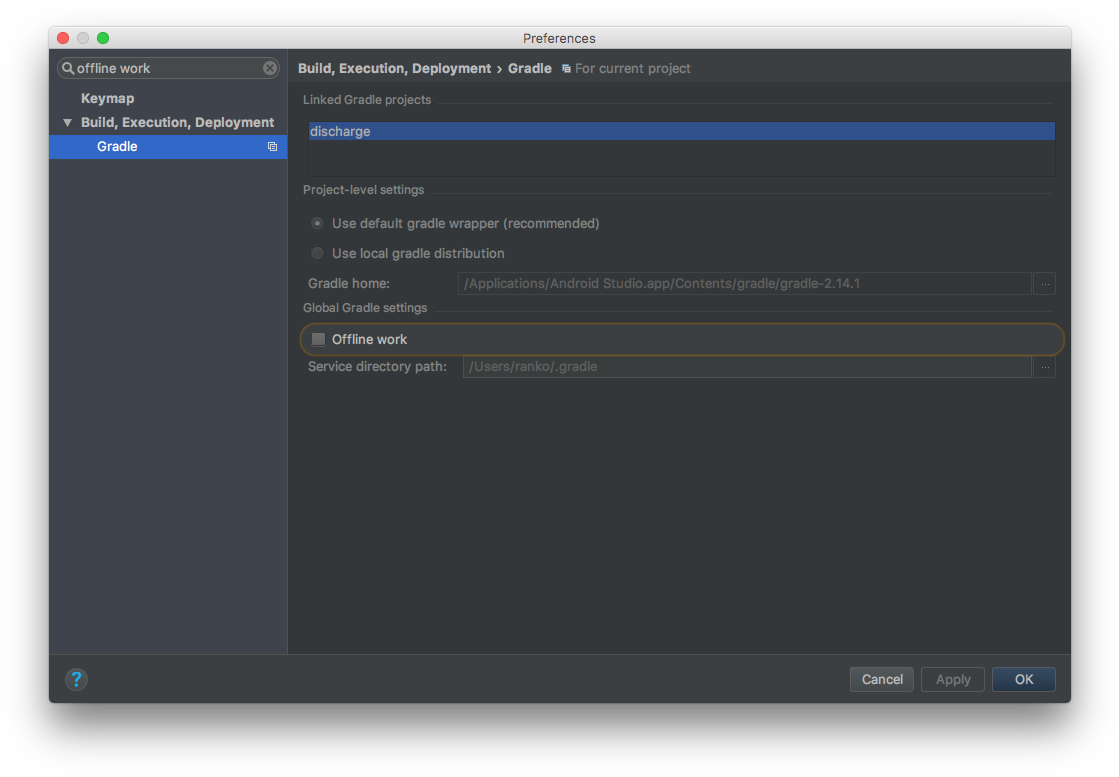Select the Build, Execution, Deployment category
Screen dimensions: 1119x777
pyautogui.click(x=177, y=123)
